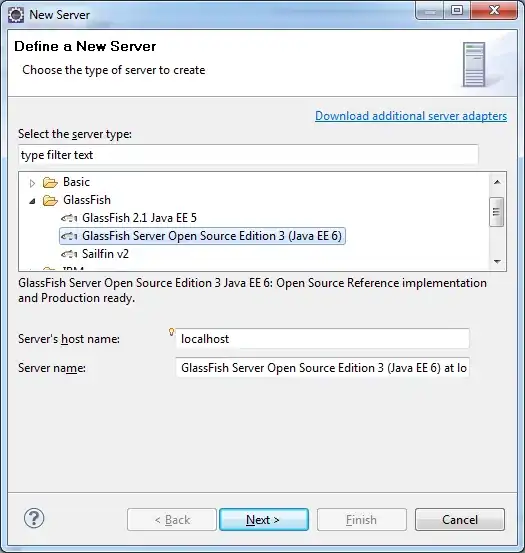This screenshot has height=553, width=525.
Task: Click the GlassFish 2.1 Java EE 5 fish icon
Action: coord(69,218)
